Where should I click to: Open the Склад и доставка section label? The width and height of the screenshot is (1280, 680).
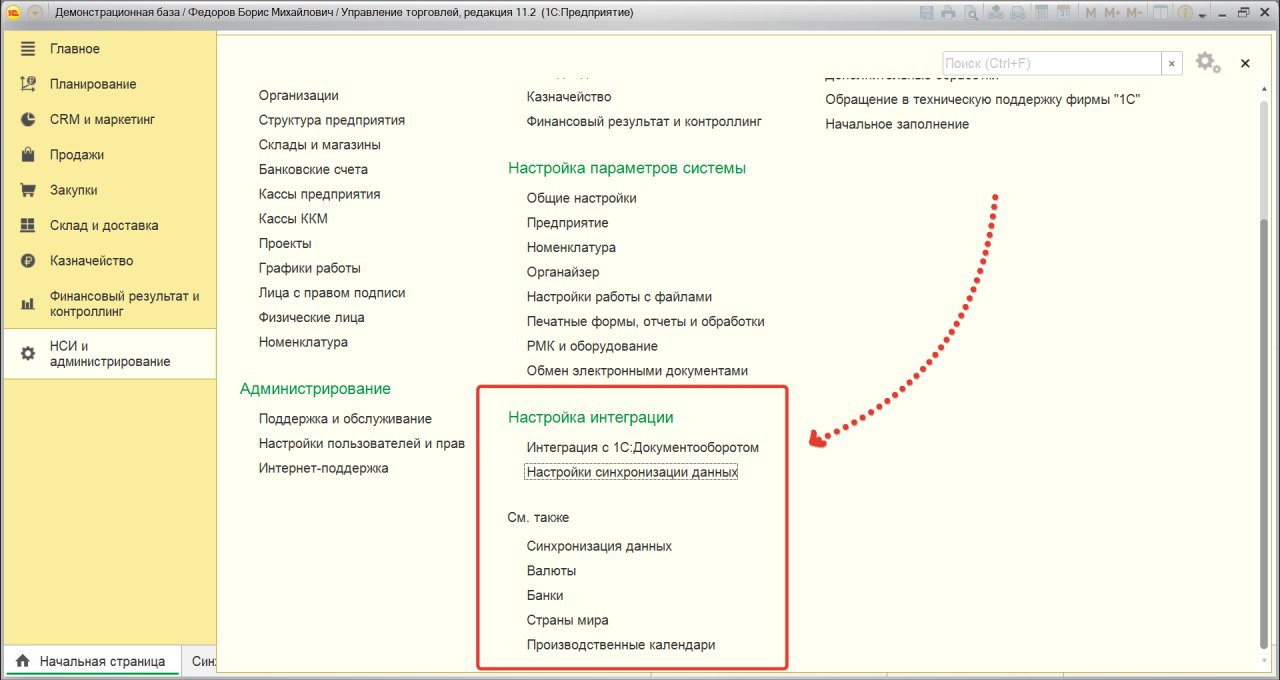[x=104, y=225]
